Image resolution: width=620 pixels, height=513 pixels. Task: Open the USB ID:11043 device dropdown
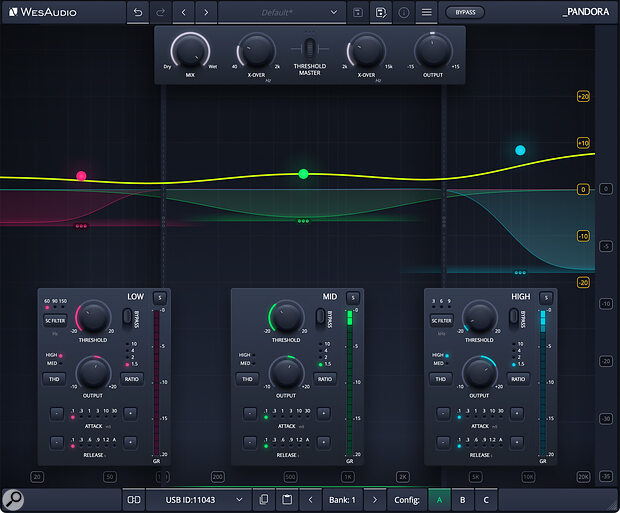point(198,500)
